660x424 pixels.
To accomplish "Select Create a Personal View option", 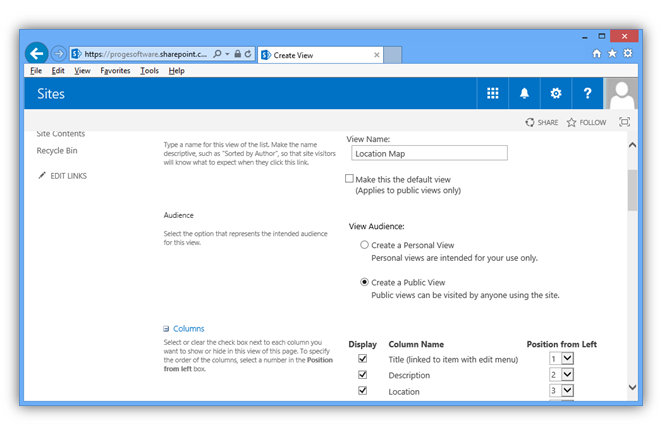I will [x=364, y=245].
